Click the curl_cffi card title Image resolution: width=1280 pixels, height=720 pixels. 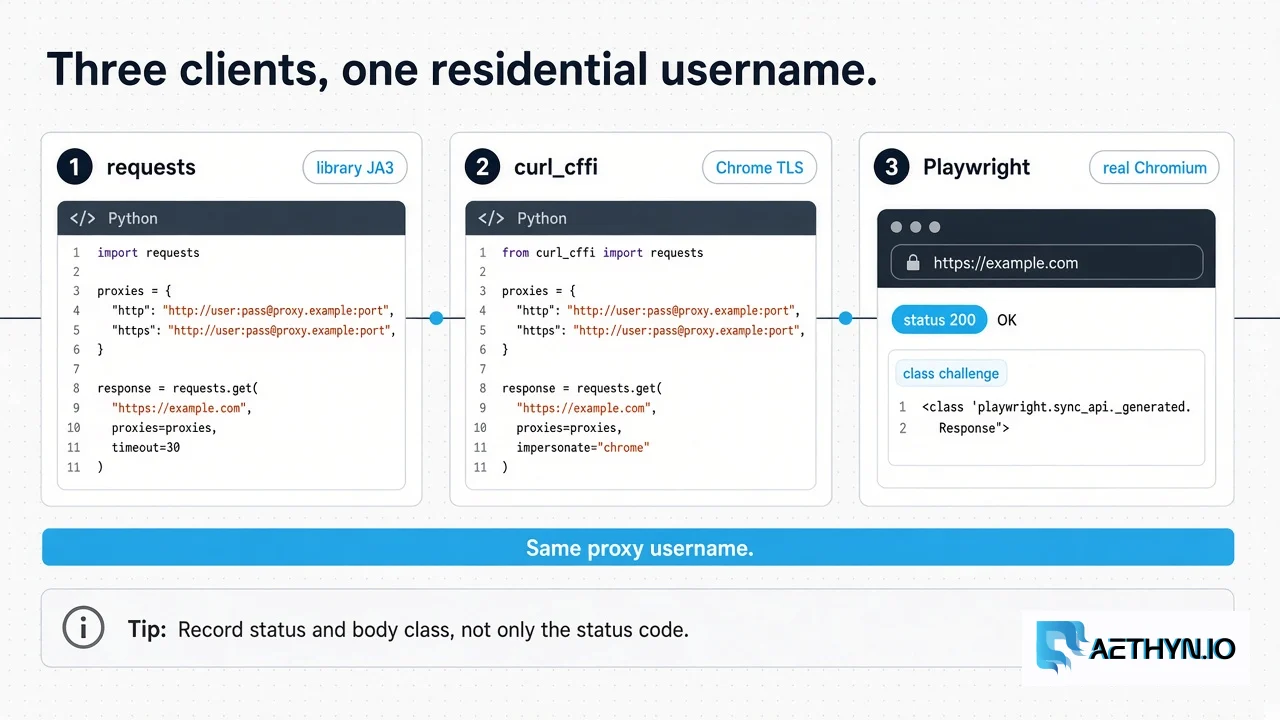(x=556, y=167)
